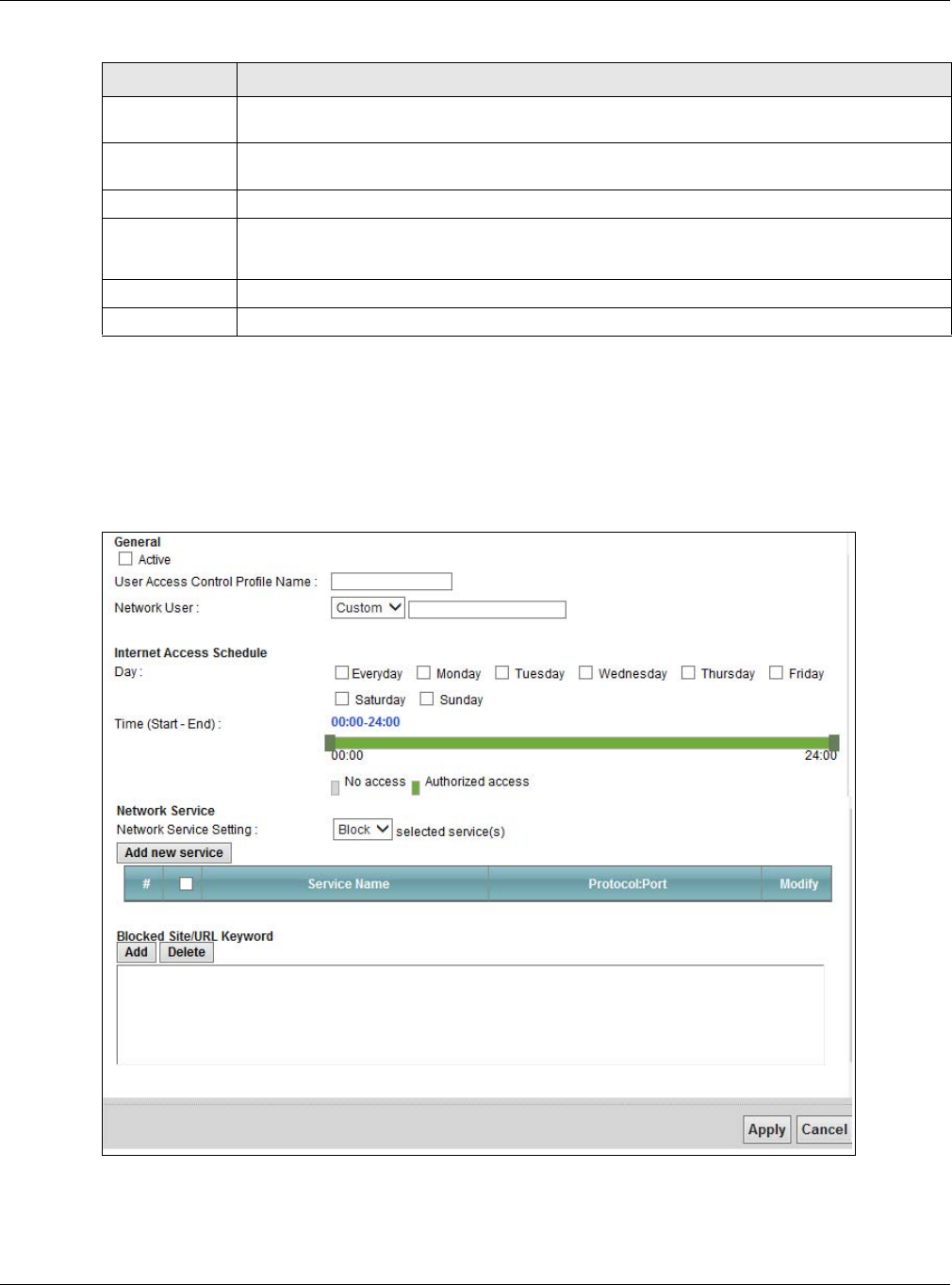Click the Cancel button
The image size is (952, 1285).
tap(824, 1129)
